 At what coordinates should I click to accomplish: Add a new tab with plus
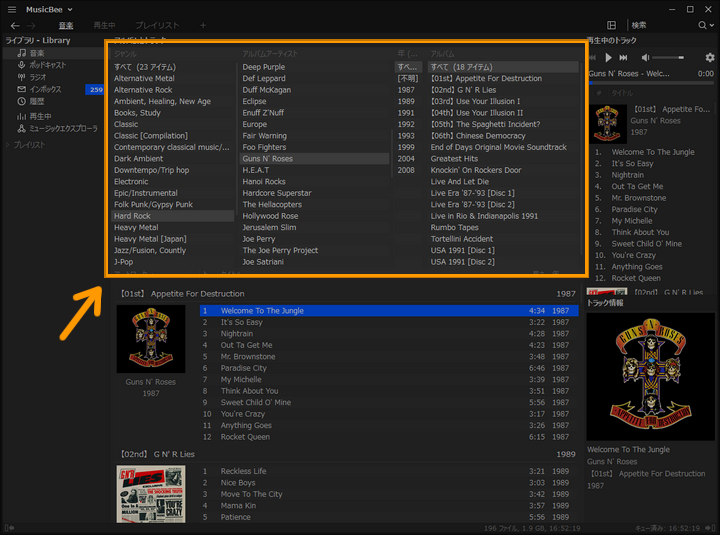203,26
